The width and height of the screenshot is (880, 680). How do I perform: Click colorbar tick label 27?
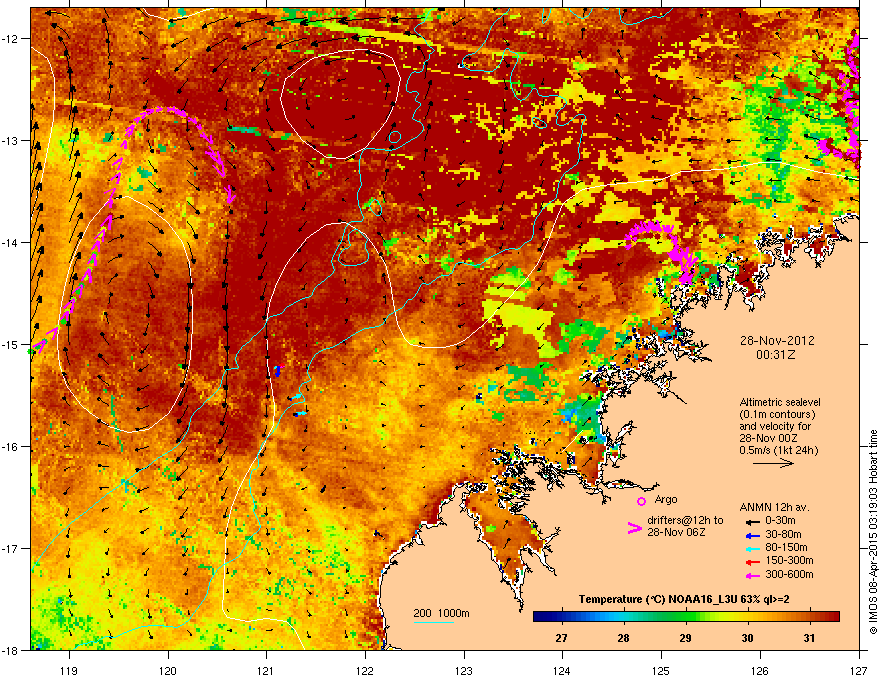(x=561, y=638)
